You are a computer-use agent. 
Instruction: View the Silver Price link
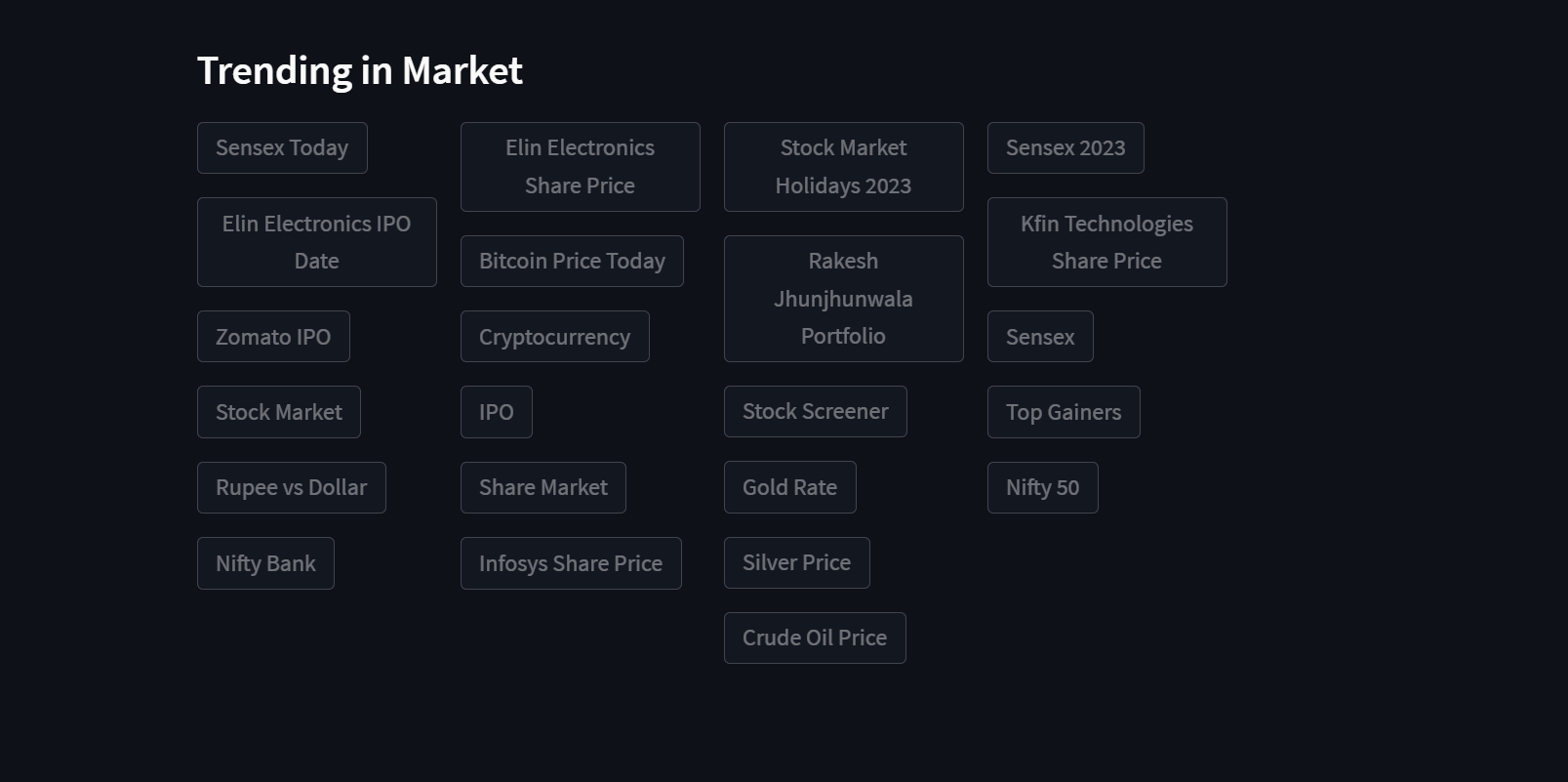tap(796, 563)
